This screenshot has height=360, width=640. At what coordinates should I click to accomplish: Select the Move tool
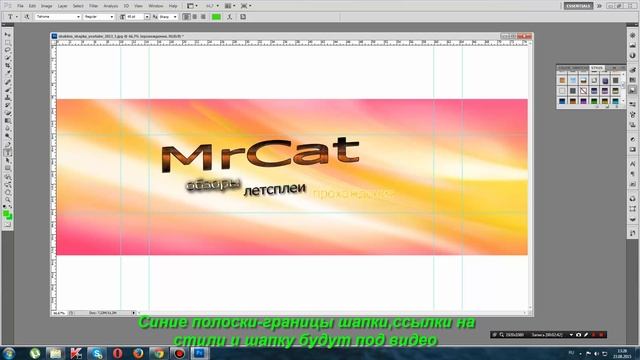[x=8, y=35]
